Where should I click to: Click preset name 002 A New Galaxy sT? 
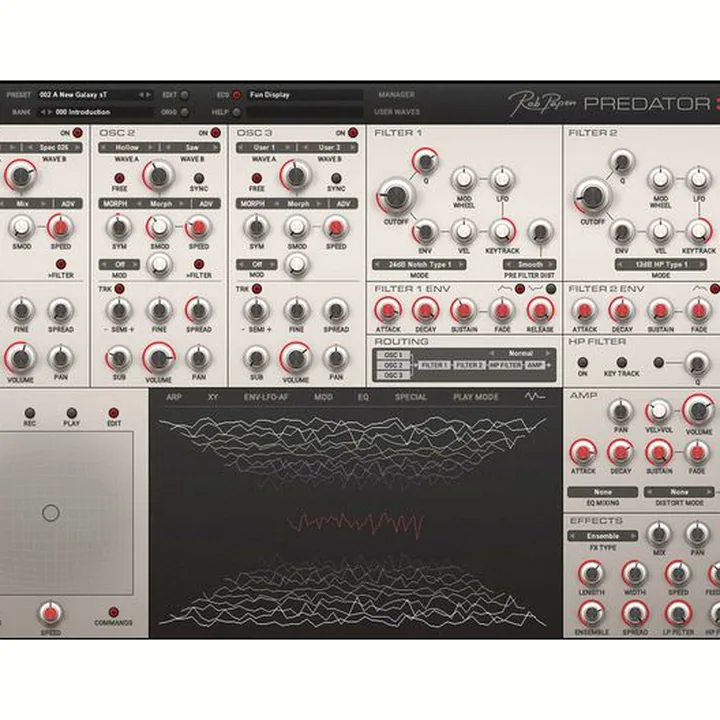73,95
